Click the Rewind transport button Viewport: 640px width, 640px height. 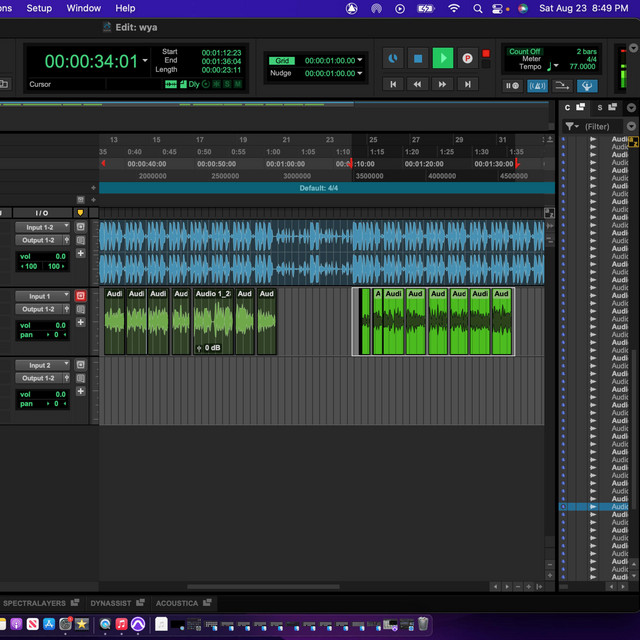click(418, 85)
